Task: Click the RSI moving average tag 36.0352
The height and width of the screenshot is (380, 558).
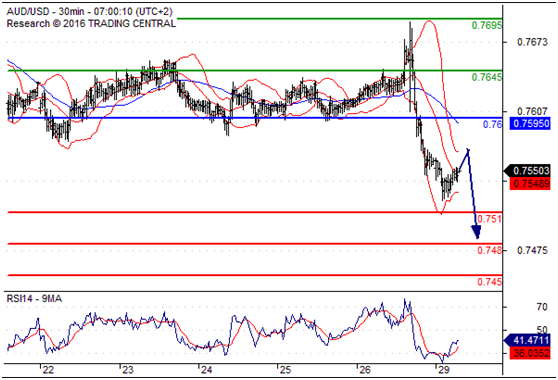Action: 530,353
